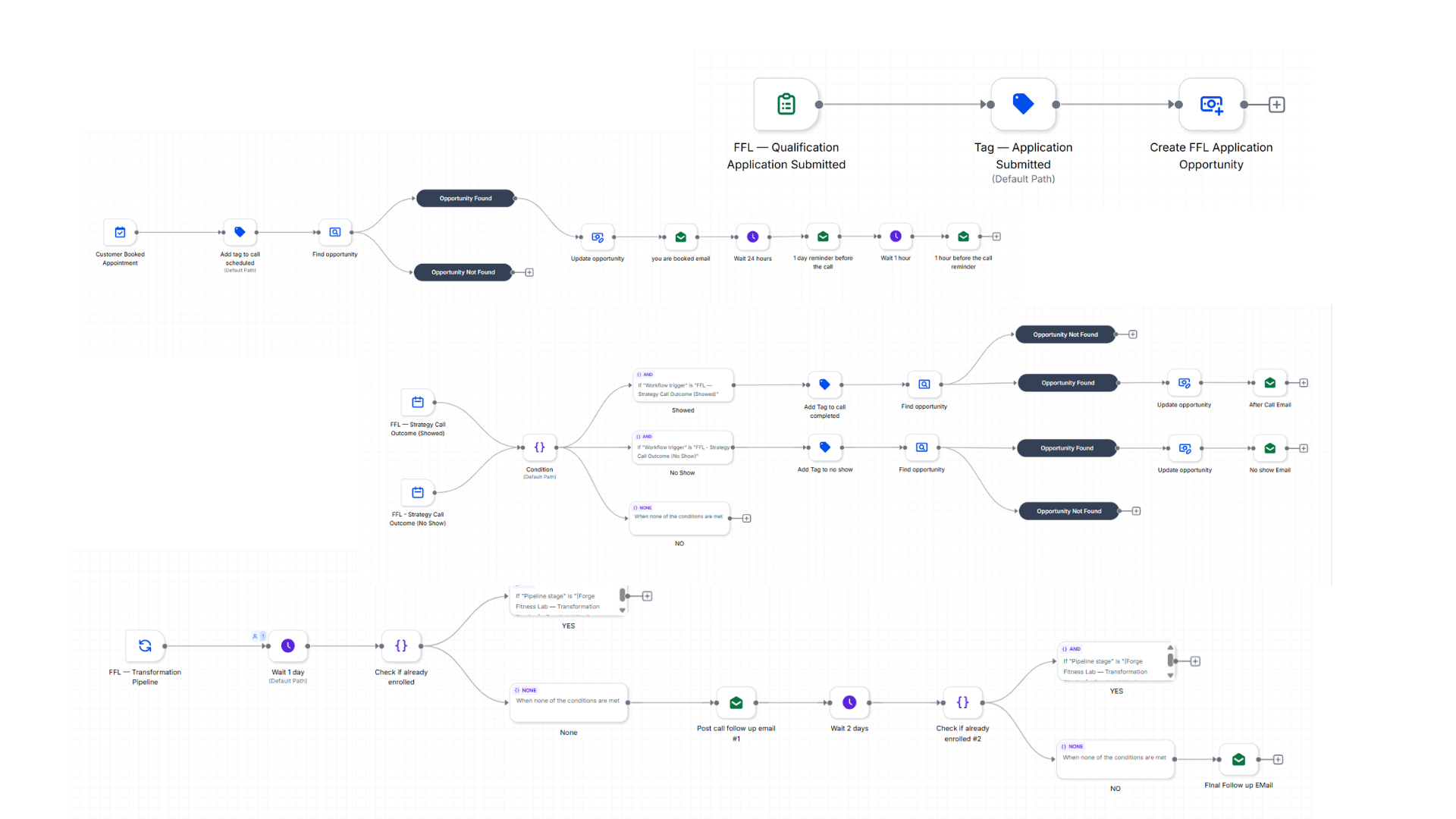Open Find opportunity node after call scheduled tag

pos(335,233)
